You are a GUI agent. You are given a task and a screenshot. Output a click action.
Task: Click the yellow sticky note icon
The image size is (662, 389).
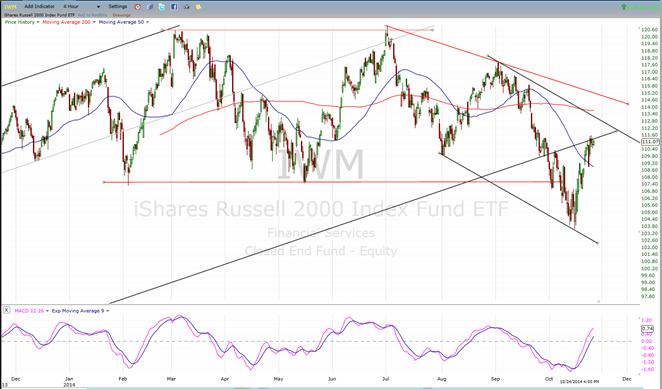pyautogui.click(x=198, y=7)
